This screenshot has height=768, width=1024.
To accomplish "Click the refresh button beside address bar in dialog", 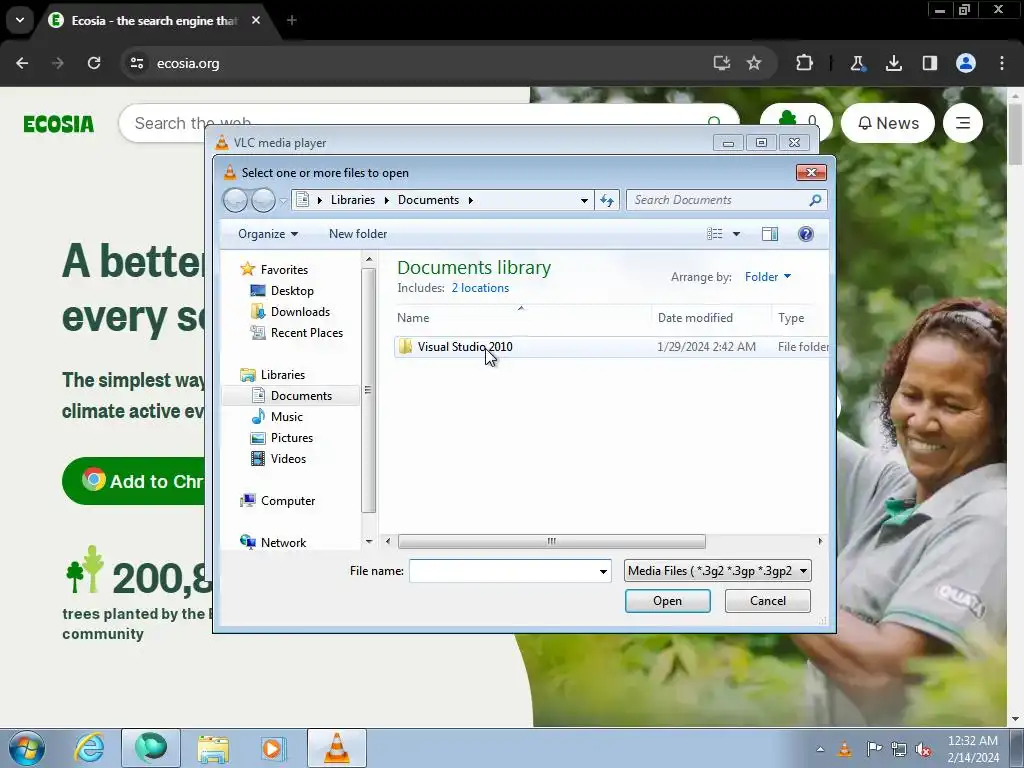I will [607, 200].
